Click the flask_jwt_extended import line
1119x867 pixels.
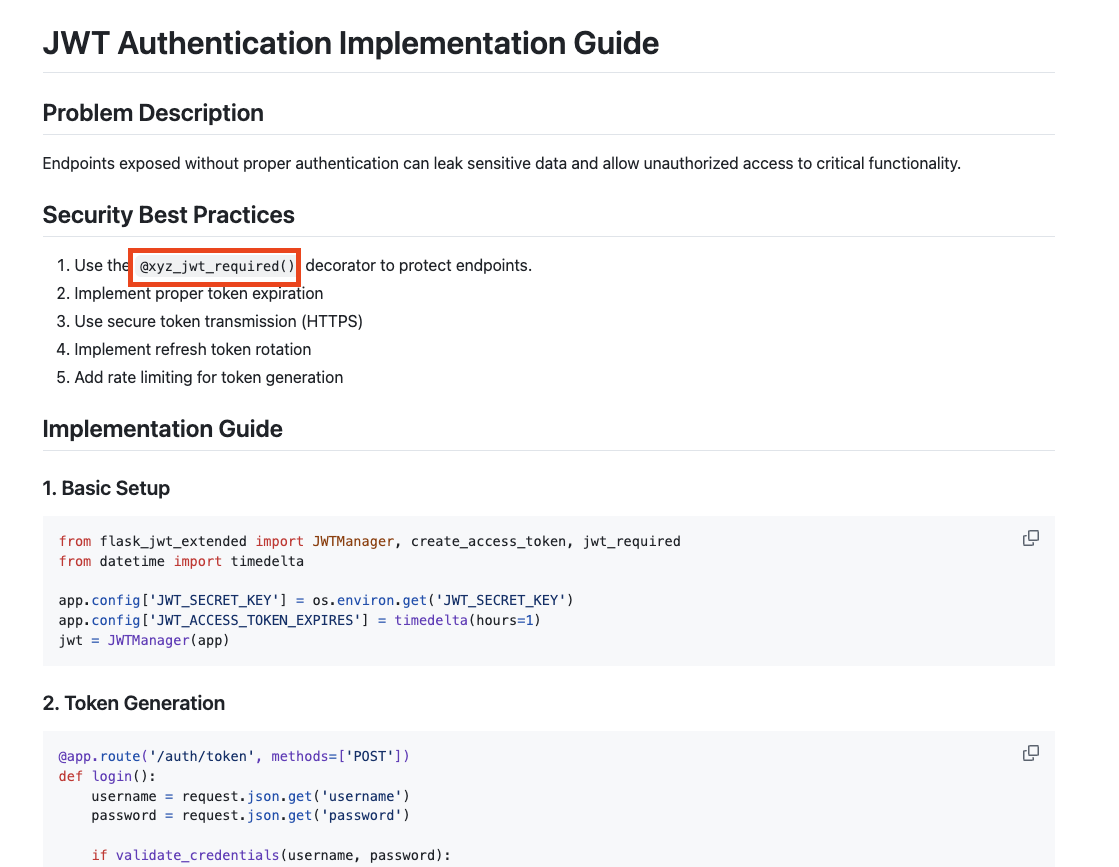click(369, 541)
